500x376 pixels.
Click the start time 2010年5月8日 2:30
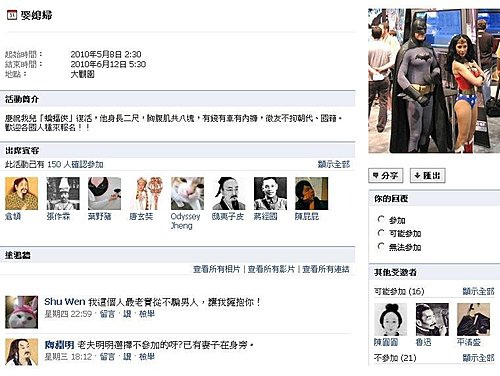click(106, 54)
